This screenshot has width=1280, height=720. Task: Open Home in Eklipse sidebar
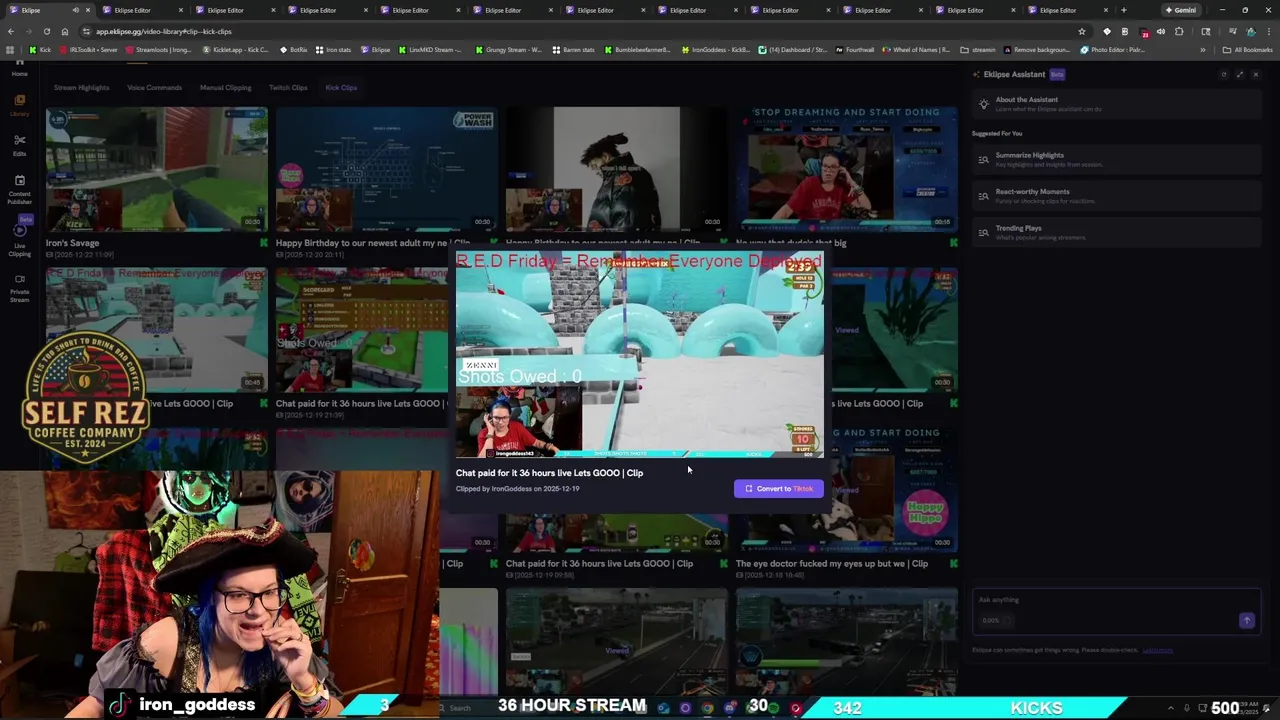pos(19,71)
